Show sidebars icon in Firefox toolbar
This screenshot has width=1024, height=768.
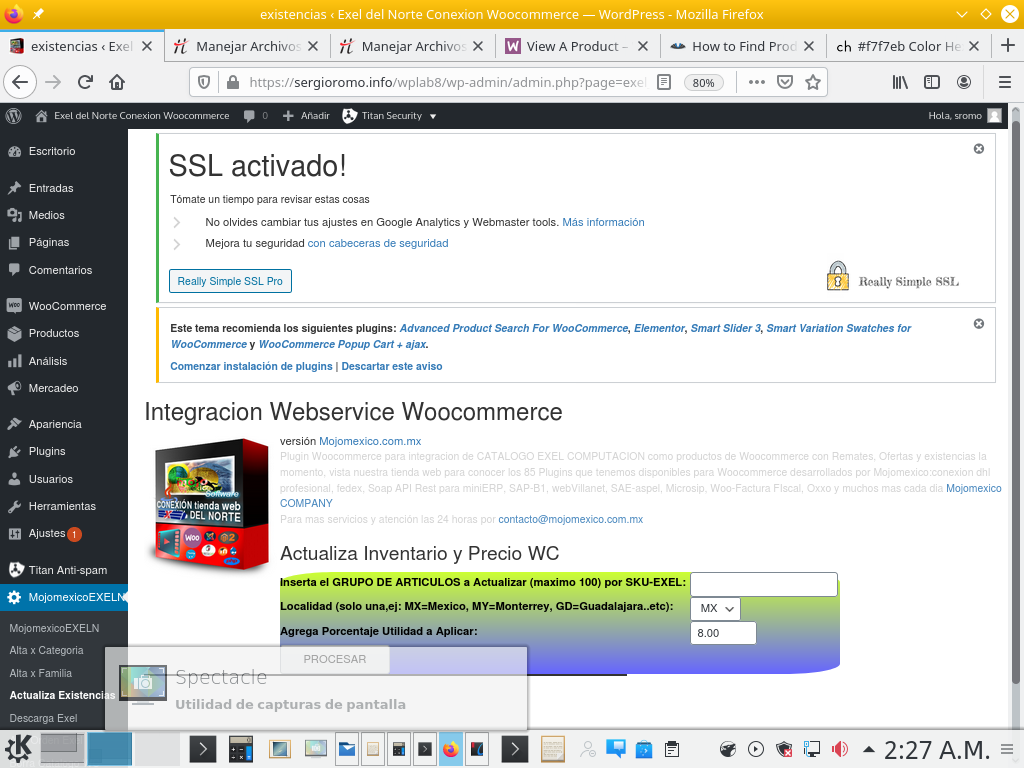click(932, 82)
